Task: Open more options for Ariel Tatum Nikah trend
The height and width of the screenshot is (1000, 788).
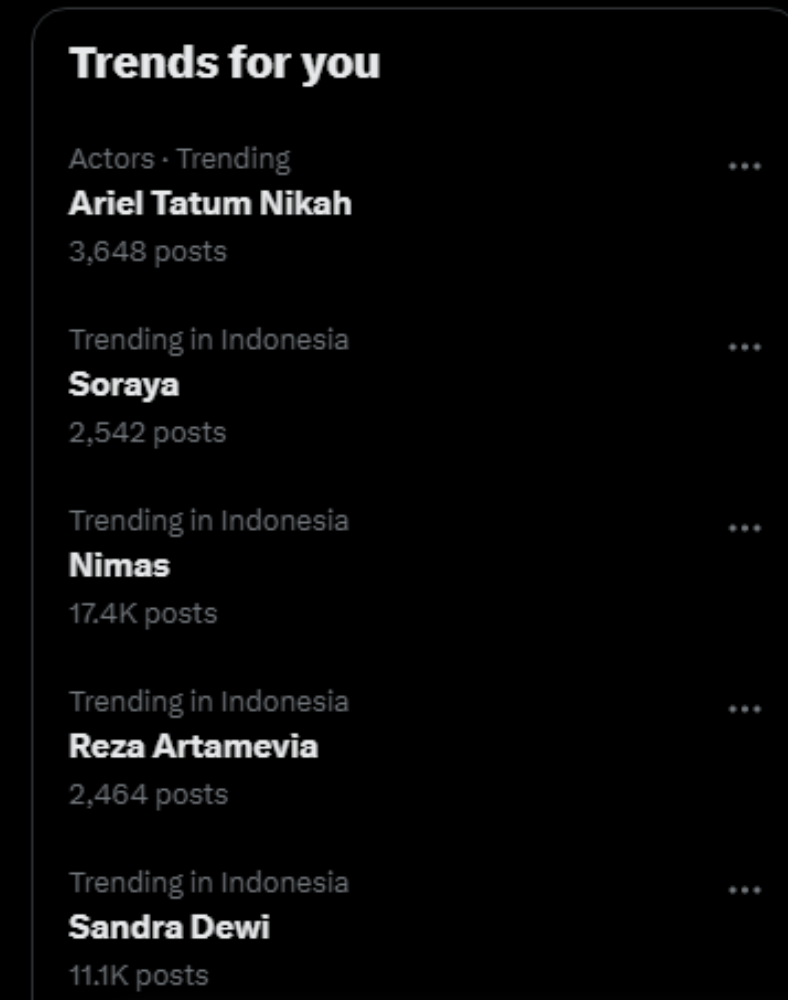Action: point(745,166)
